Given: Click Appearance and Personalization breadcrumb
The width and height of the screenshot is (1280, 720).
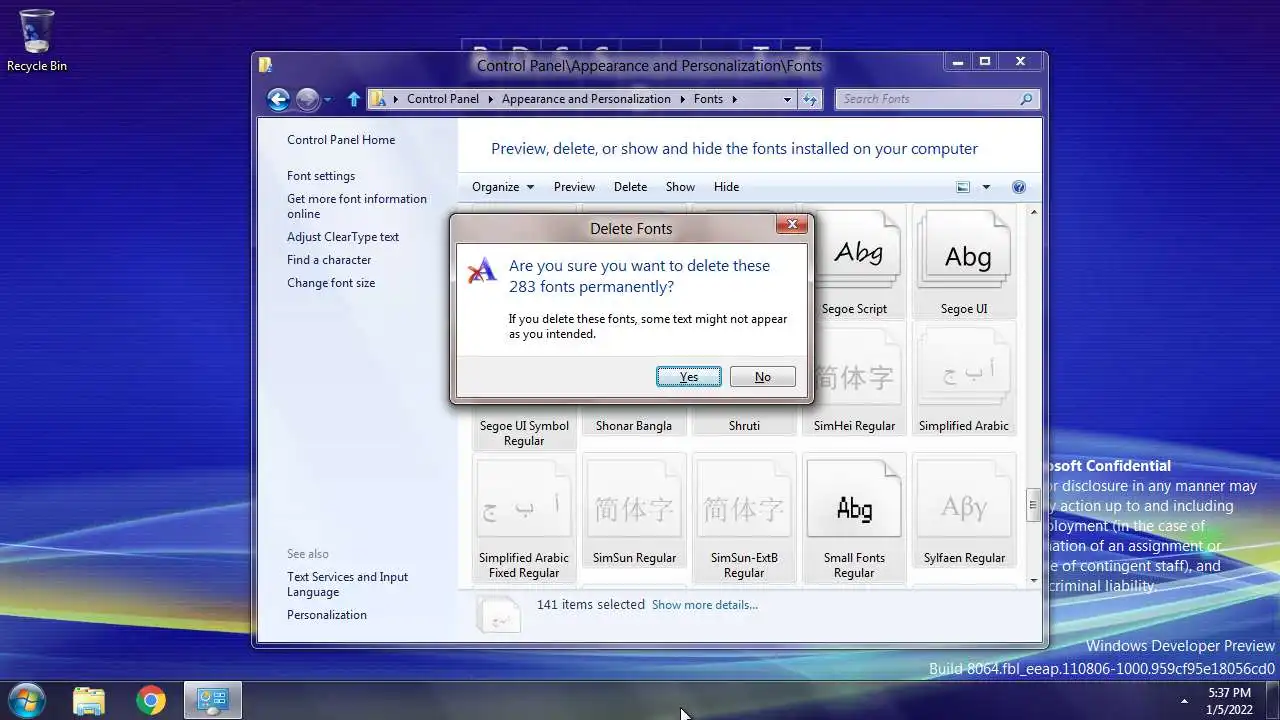Looking at the screenshot, I should point(586,99).
